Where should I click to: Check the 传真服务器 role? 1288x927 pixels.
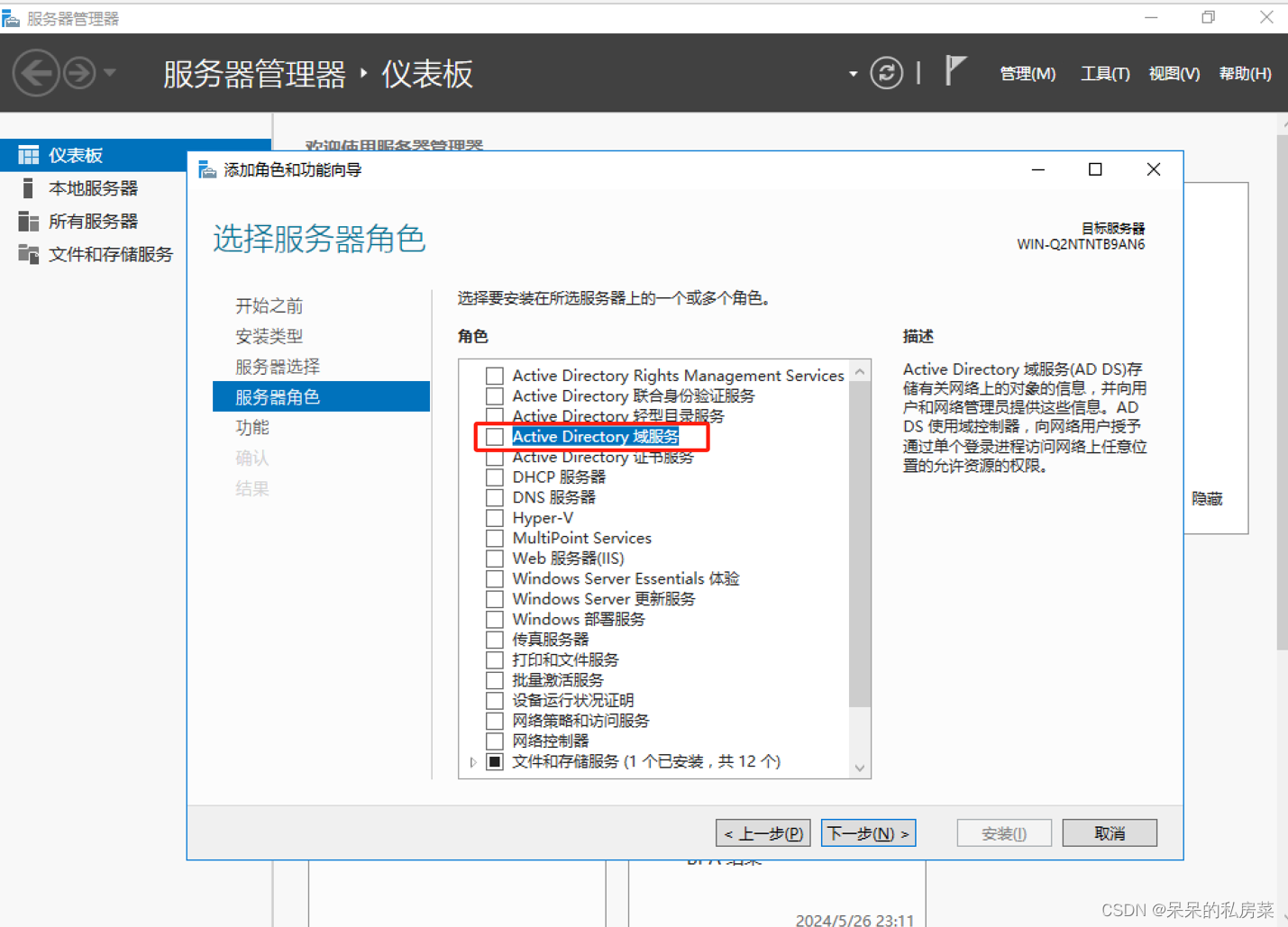coord(495,640)
